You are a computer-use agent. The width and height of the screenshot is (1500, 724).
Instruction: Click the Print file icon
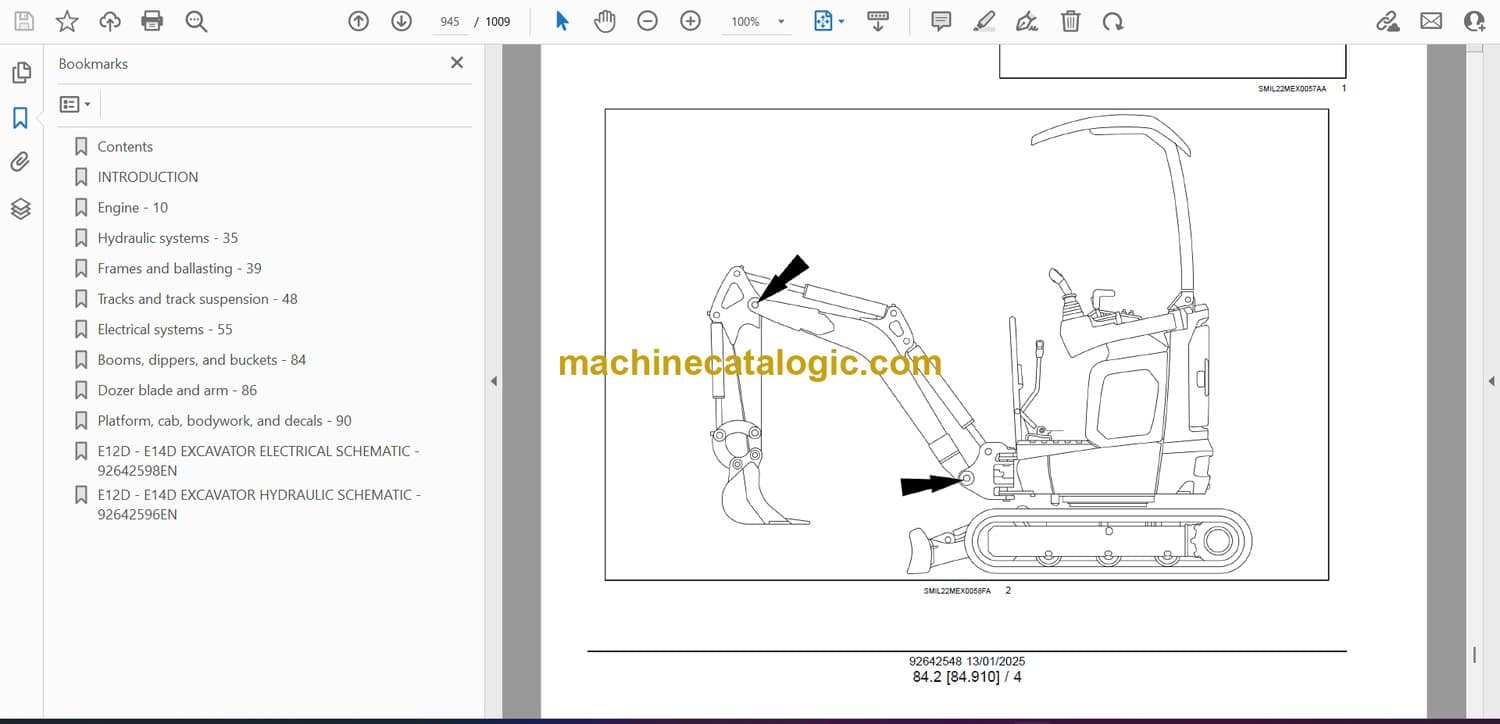click(x=152, y=21)
